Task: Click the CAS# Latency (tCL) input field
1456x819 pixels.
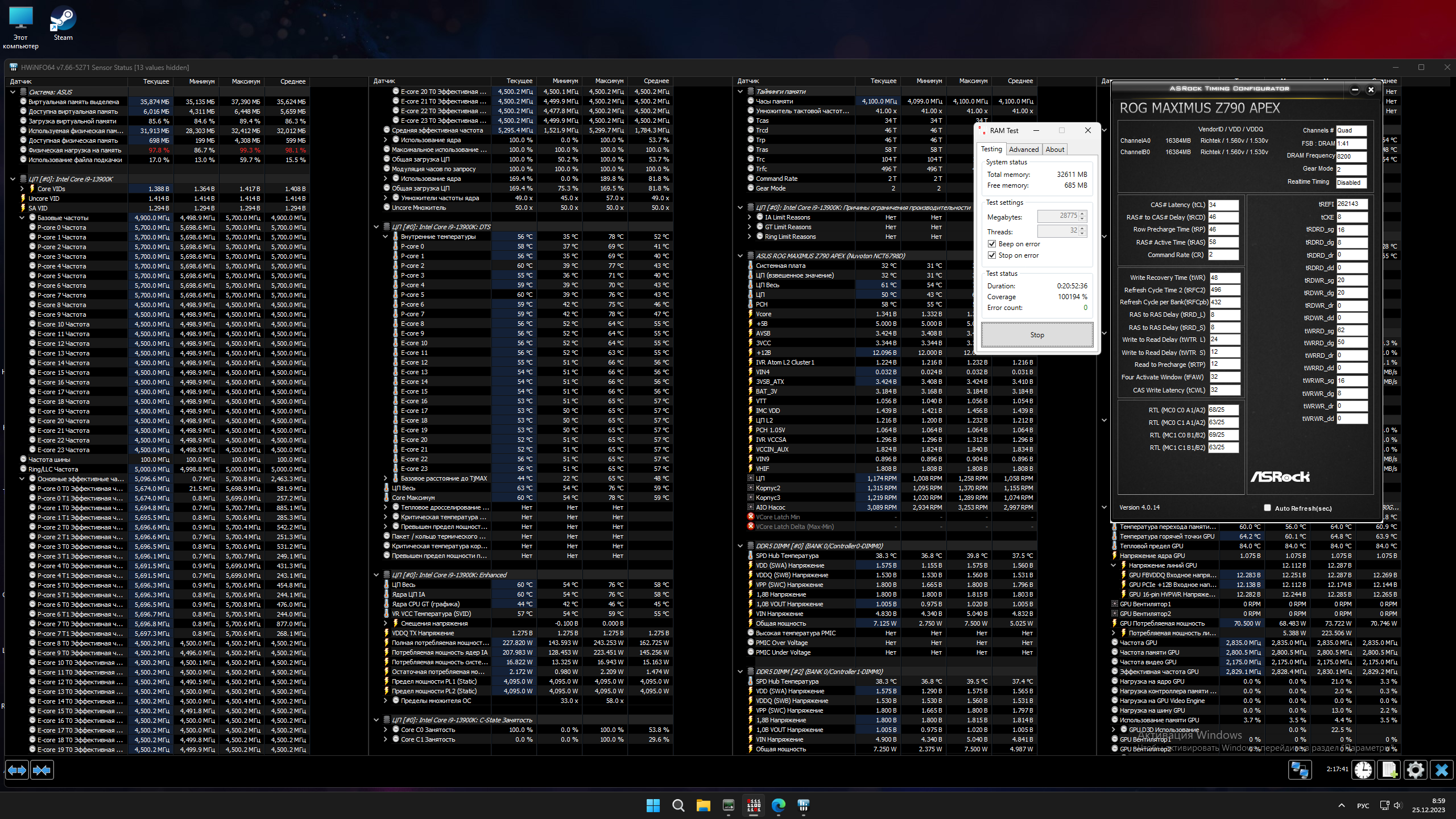Action: pyautogui.click(x=1223, y=205)
